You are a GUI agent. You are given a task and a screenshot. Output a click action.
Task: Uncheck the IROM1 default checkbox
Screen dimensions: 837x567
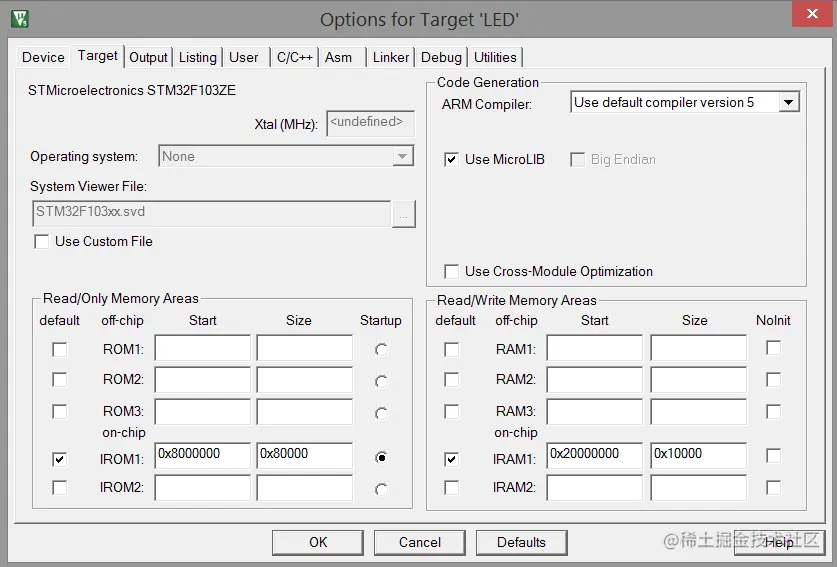(60, 459)
